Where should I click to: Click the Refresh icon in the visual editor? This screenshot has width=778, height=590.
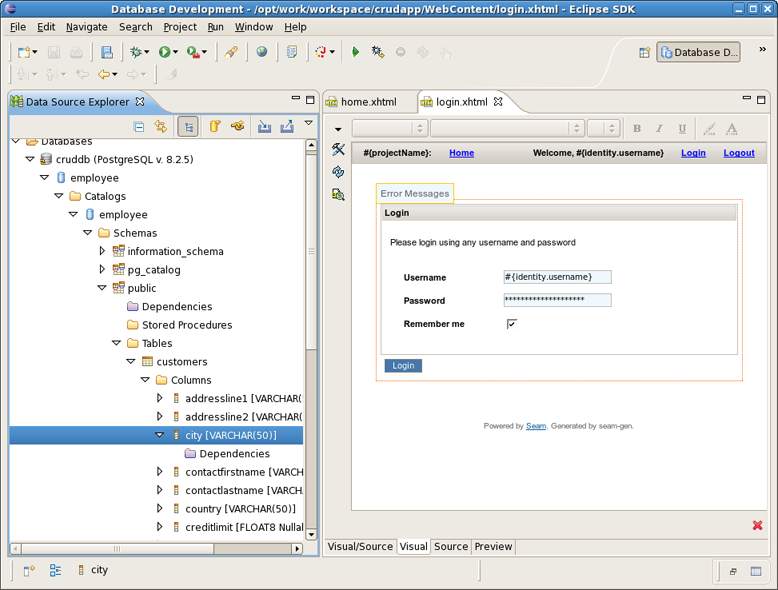(x=338, y=172)
